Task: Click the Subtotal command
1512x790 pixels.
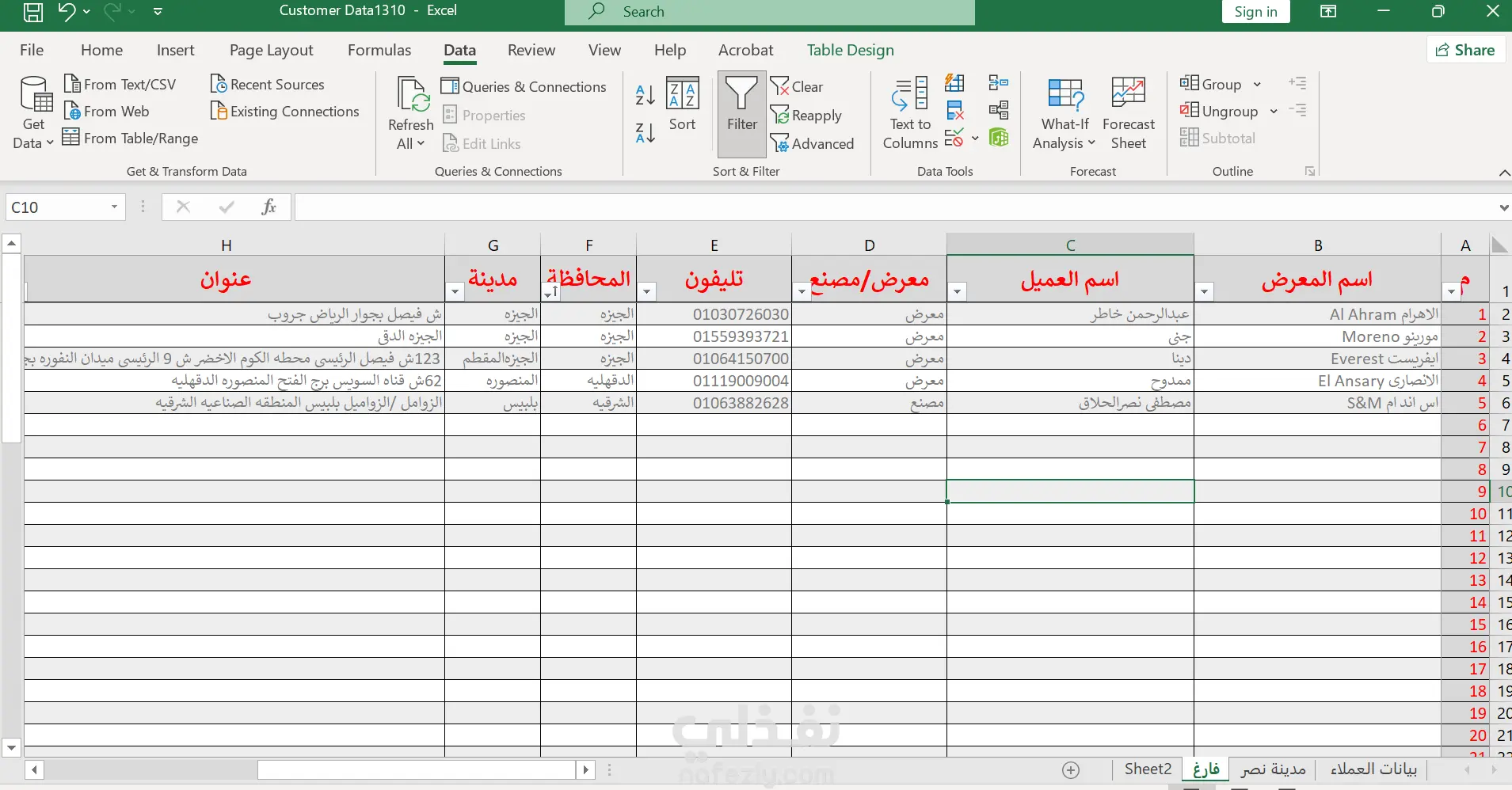Action: (1218, 138)
